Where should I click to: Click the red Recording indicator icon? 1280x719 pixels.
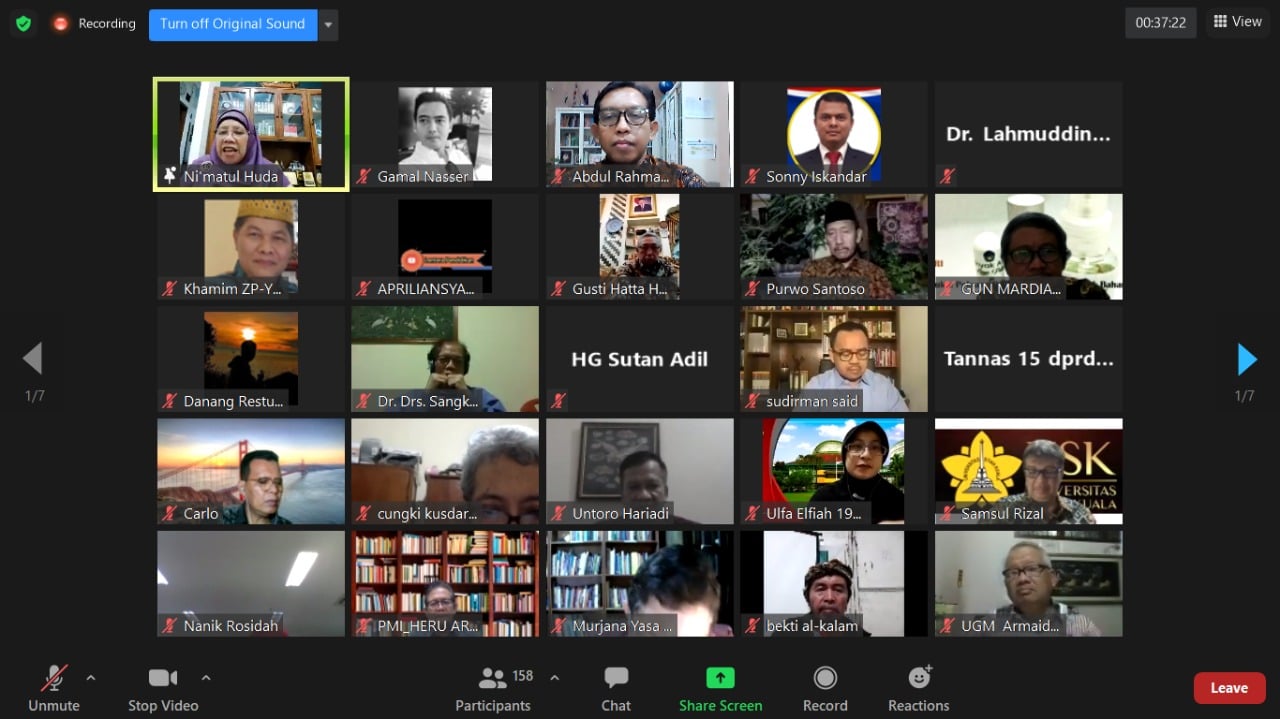(61, 23)
